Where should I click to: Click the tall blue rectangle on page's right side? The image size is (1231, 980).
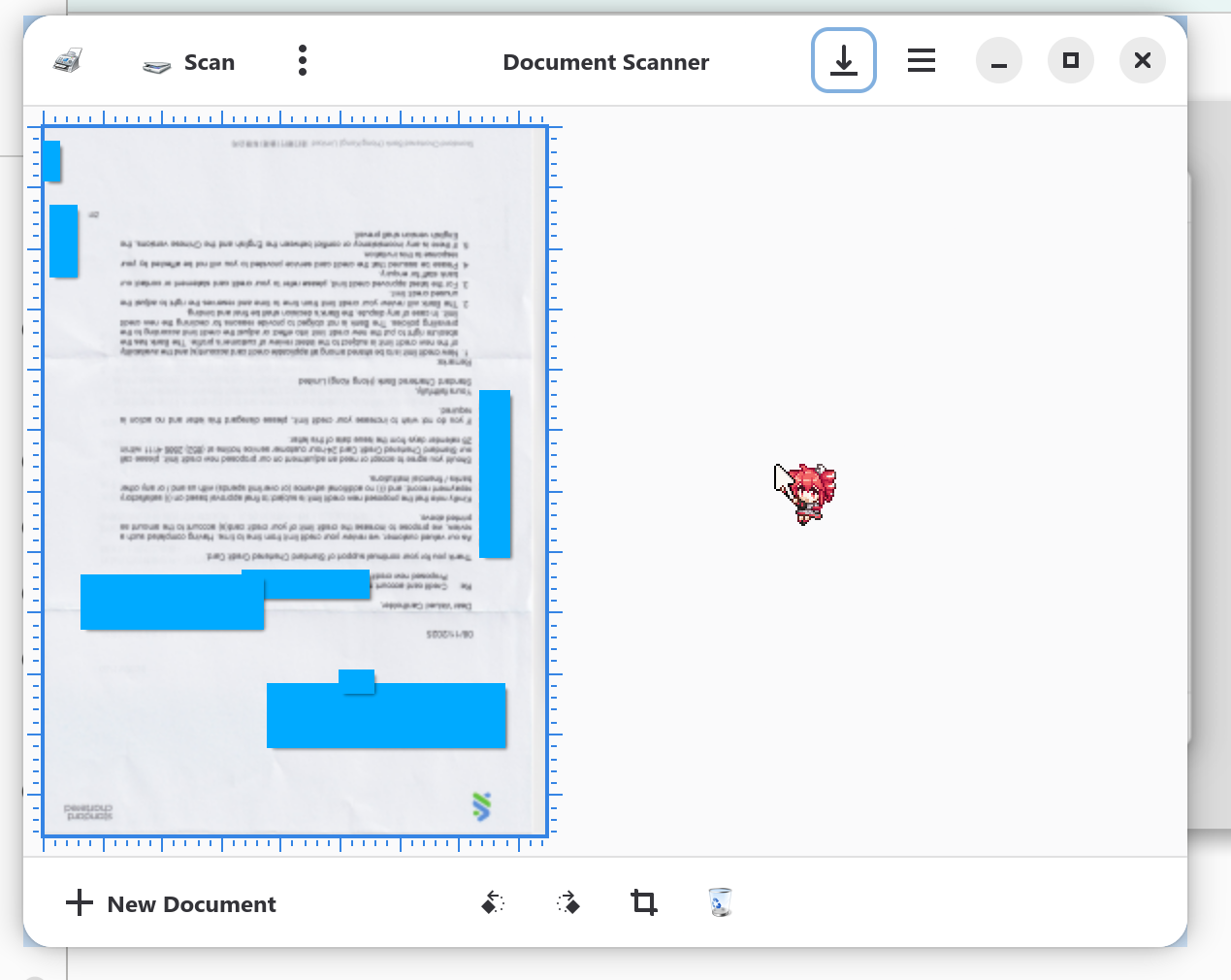coord(495,474)
